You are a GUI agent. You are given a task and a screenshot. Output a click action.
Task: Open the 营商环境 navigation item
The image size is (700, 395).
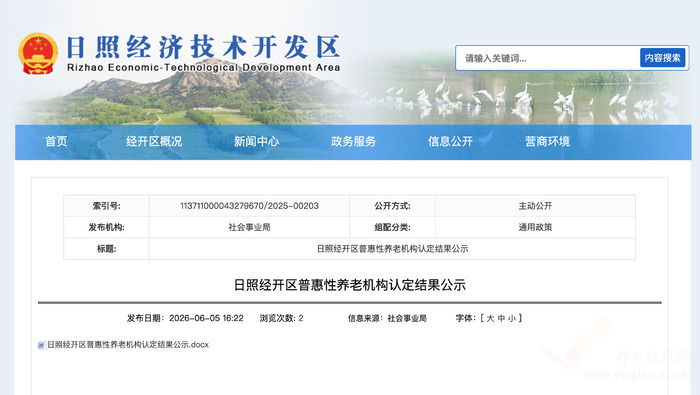click(x=548, y=141)
